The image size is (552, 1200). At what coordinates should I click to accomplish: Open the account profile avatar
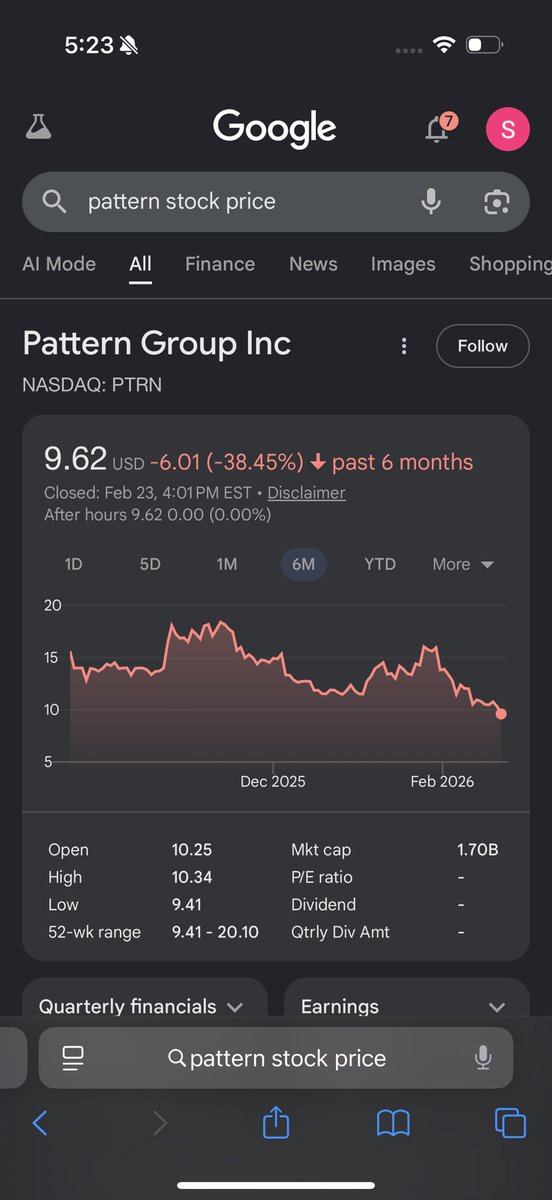click(507, 129)
